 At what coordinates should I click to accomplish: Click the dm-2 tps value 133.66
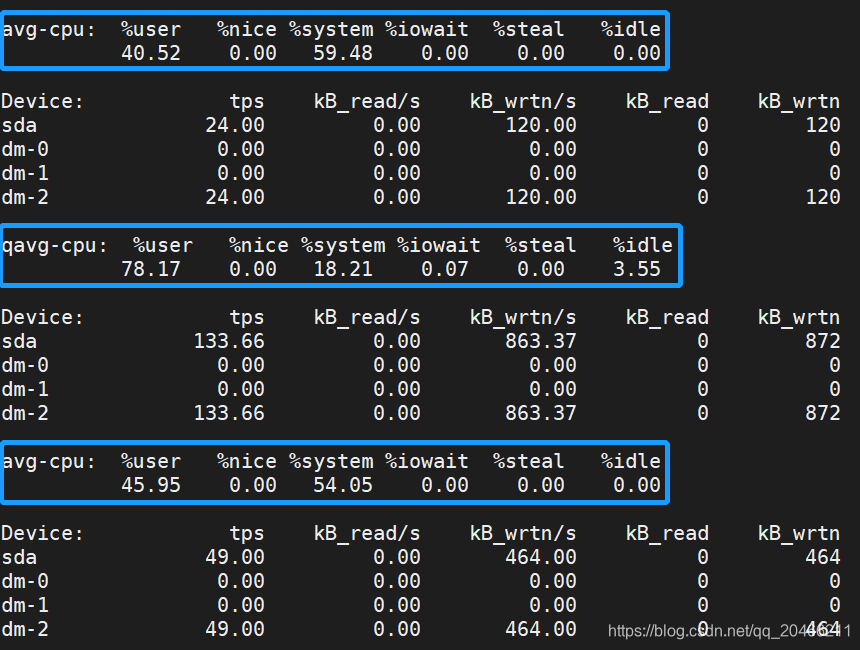pyautogui.click(x=229, y=414)
